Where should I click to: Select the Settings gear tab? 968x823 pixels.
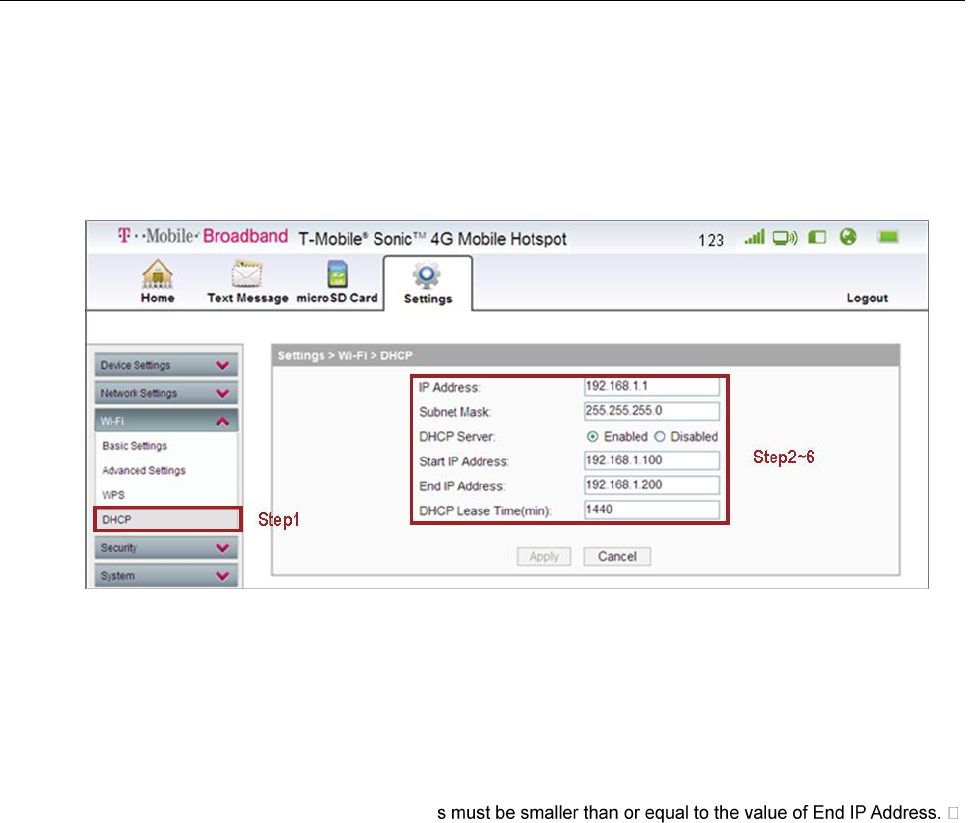click(x=427, y=283)
